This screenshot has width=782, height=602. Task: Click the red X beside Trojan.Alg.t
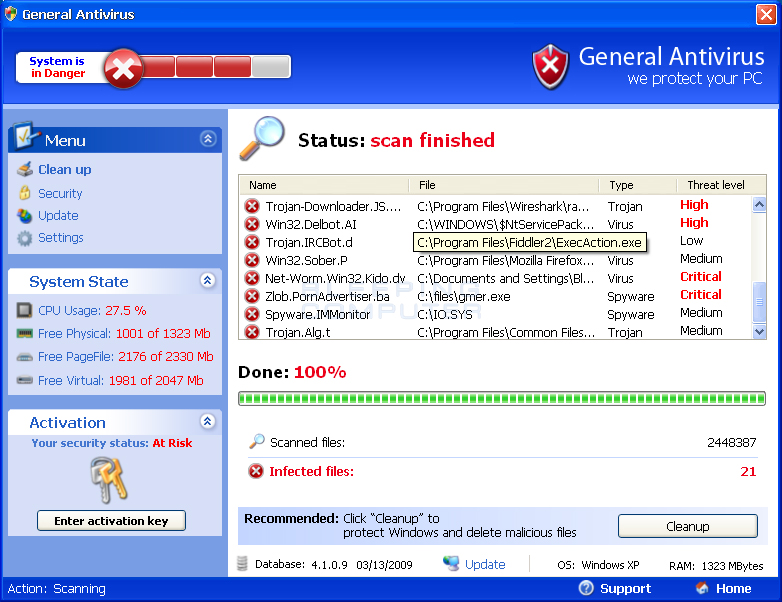(x=252, y=332)
